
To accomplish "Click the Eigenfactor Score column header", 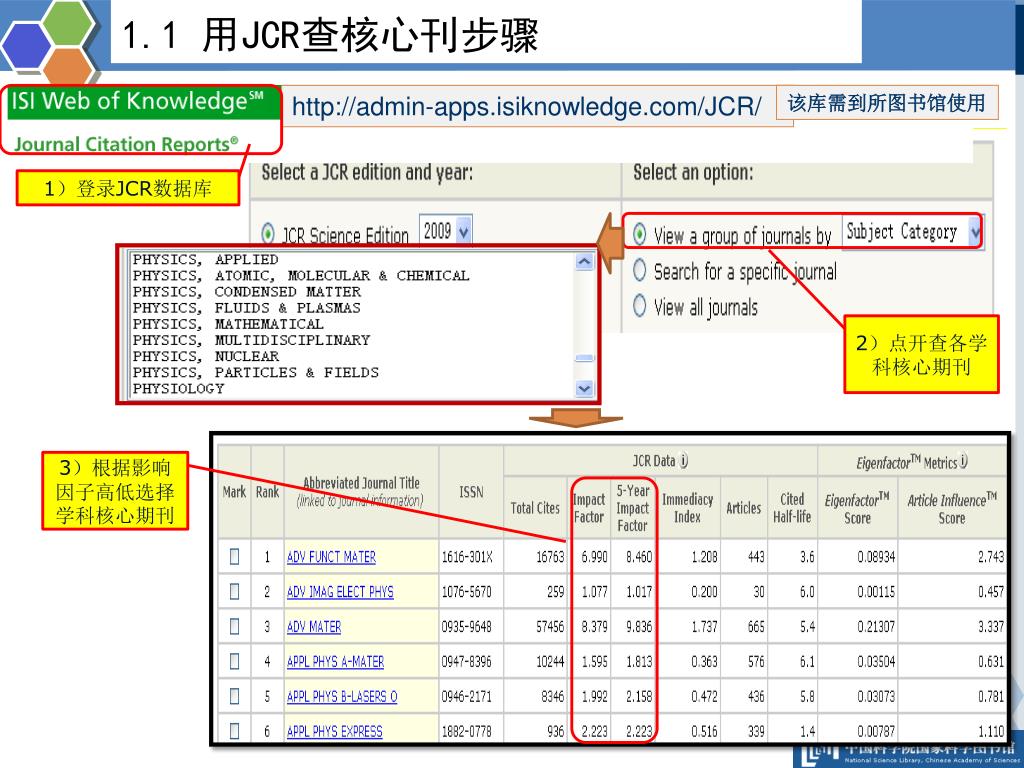I will pyautogui.click(x=857, y=509).
